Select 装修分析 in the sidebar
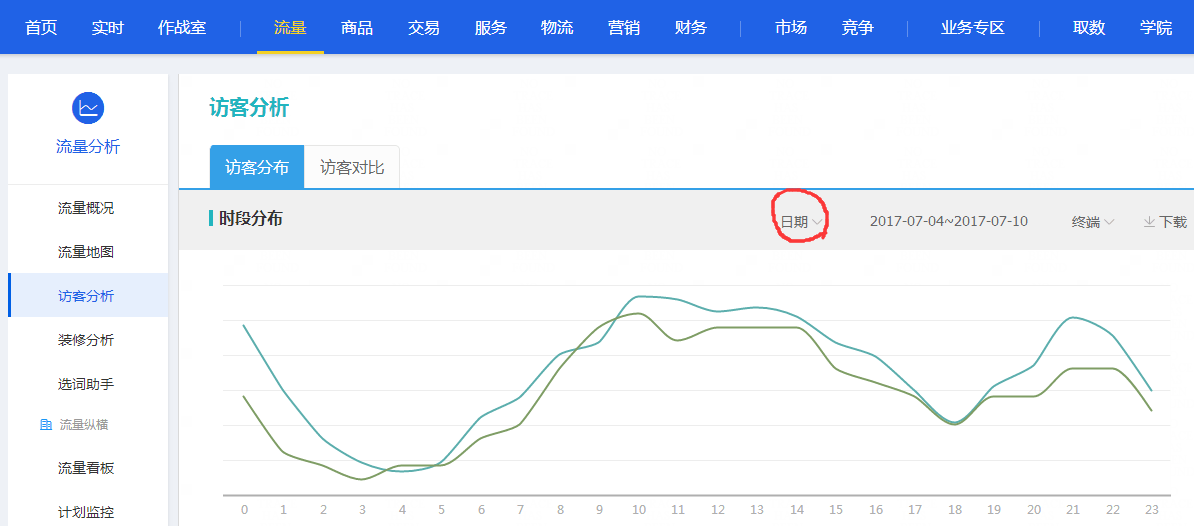Screen dimensions: 1194x526 [86, 340]
